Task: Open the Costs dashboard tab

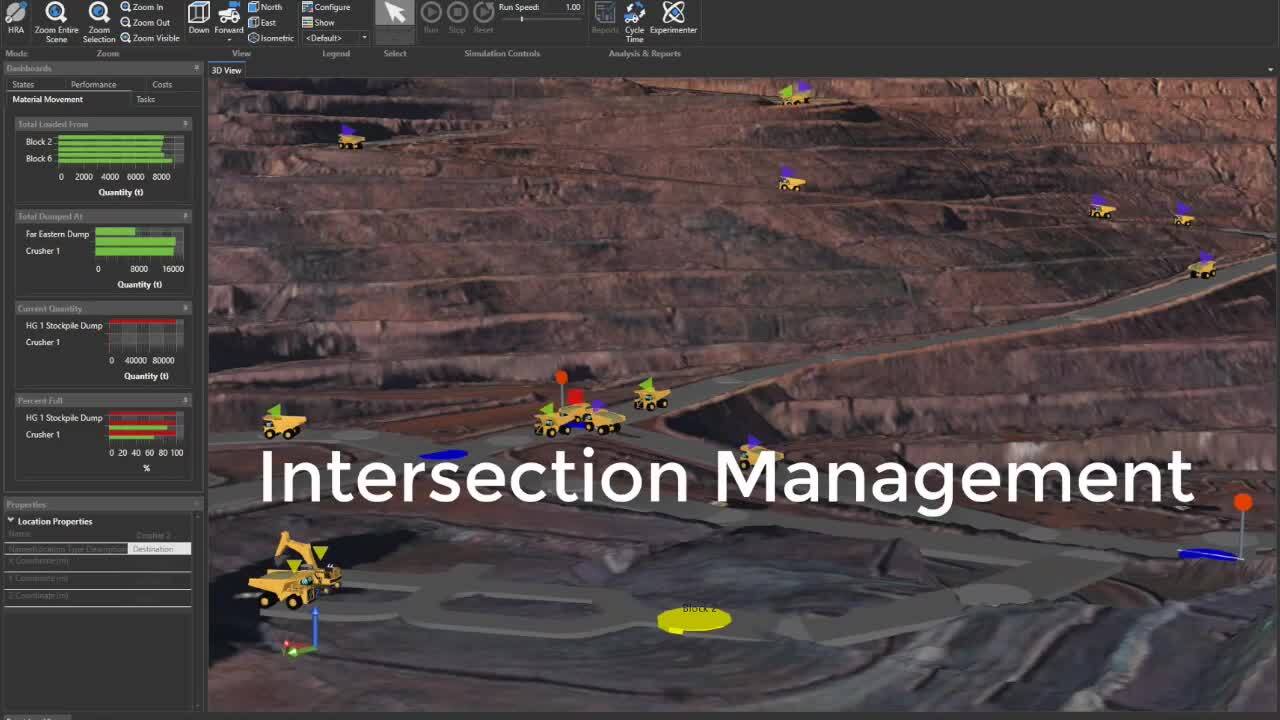Action: [162, 85]
